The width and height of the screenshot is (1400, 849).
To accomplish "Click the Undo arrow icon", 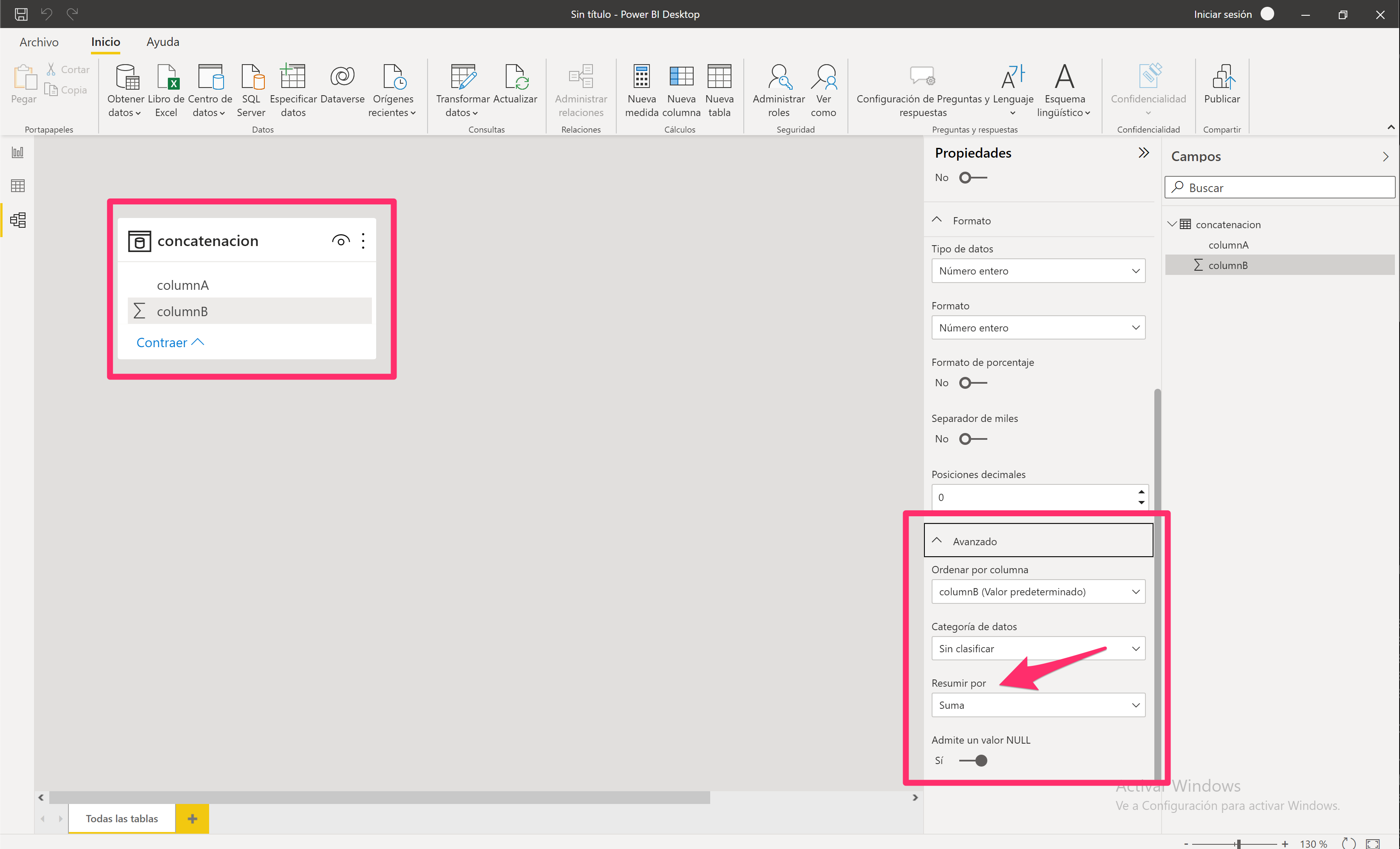I will [47, 14].
